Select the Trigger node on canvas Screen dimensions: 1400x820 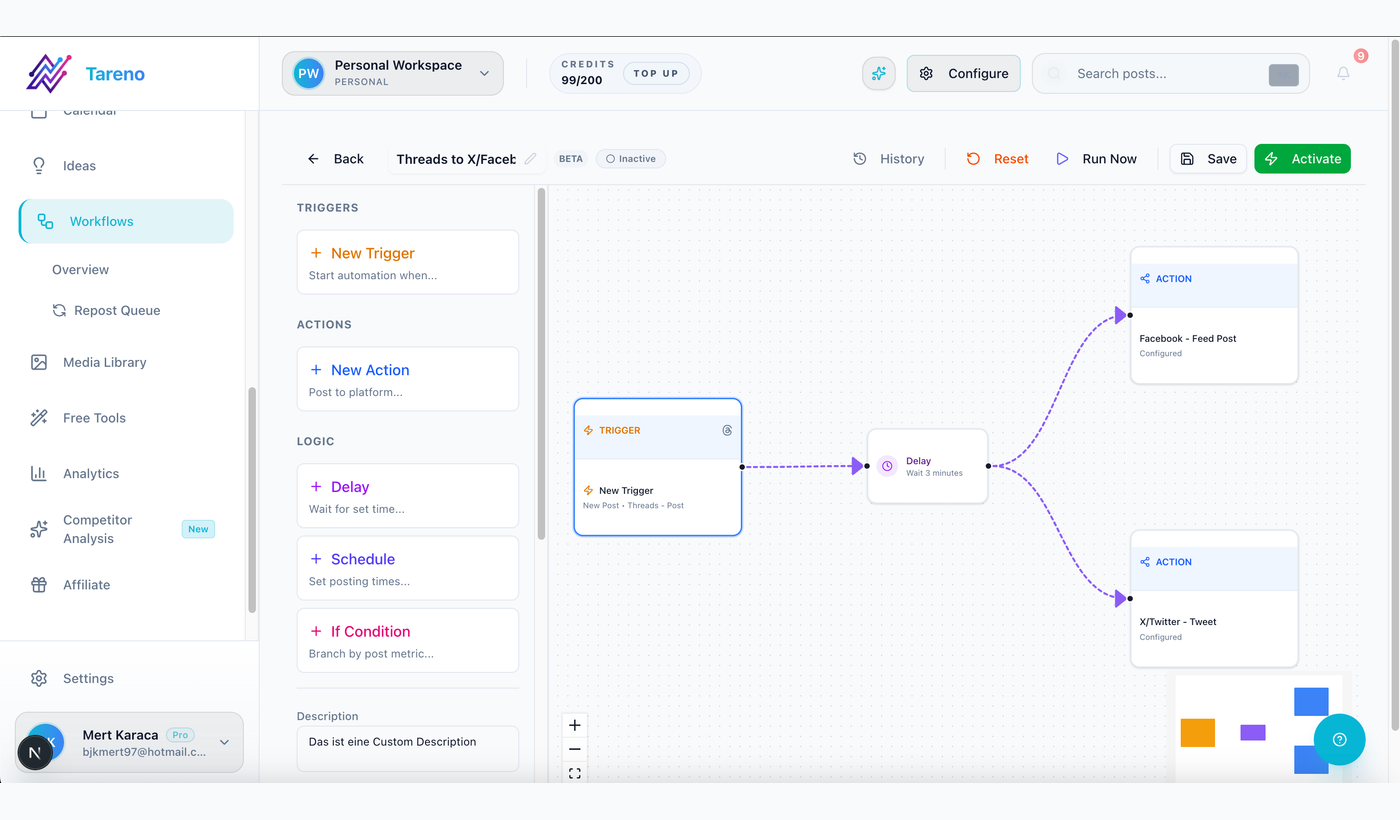(x=658, y=467)
